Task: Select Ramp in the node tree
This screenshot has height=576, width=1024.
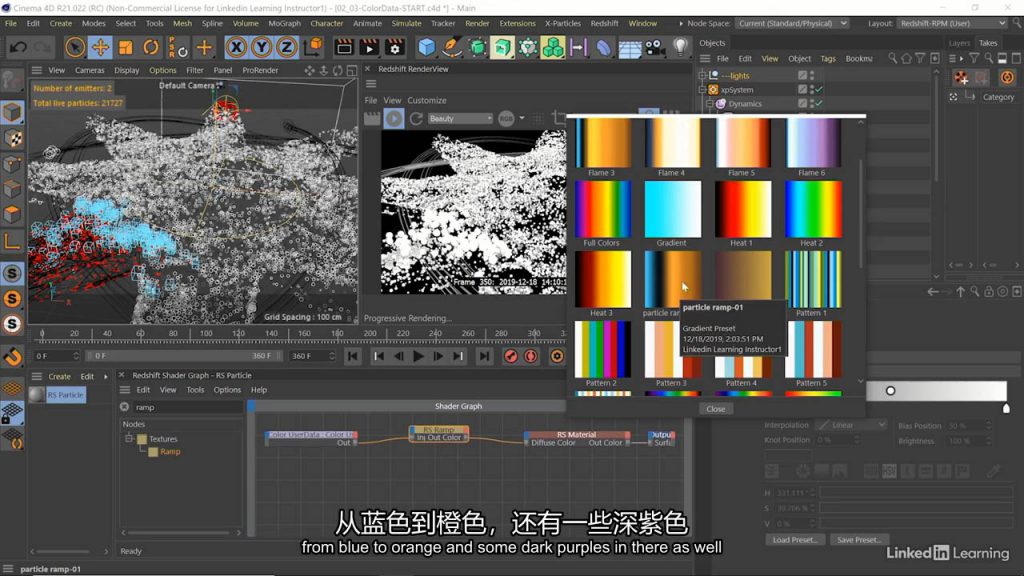Action: [170, 452]
